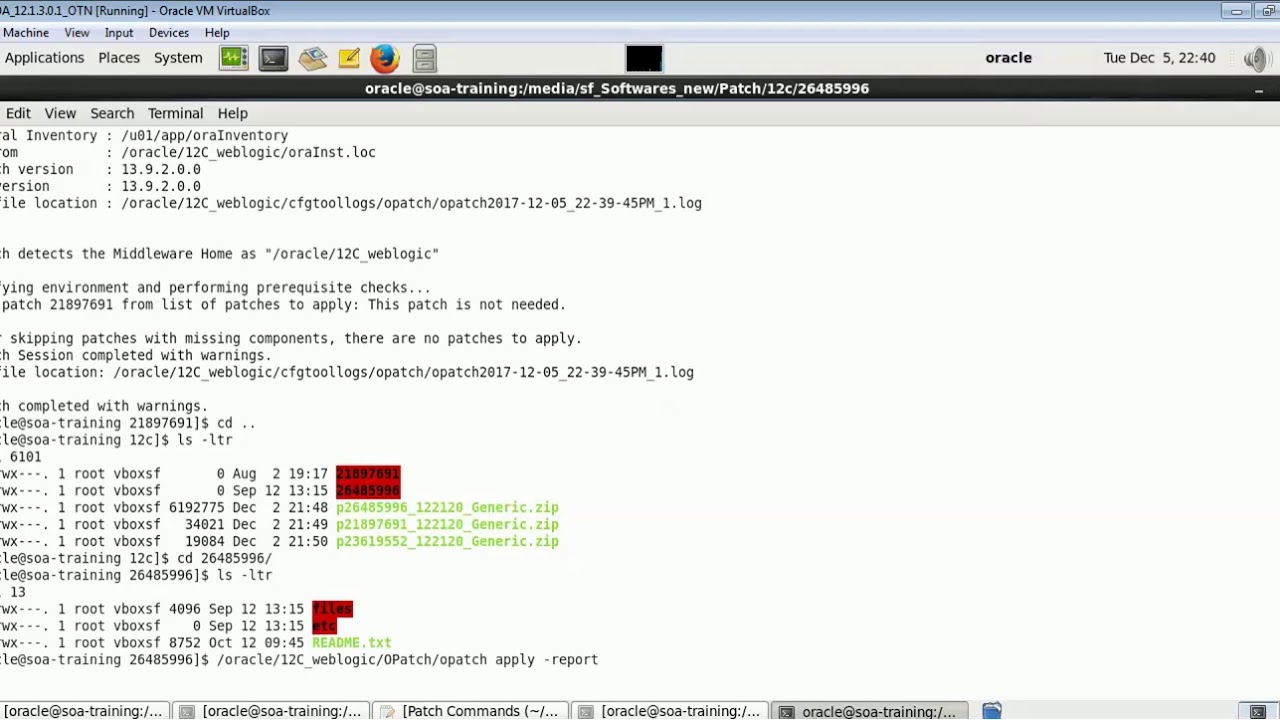Image resolution: width=1280 pixels, height=720 pixels.
Task: Click the red highlighted files directory
Action: coord(332,609)
